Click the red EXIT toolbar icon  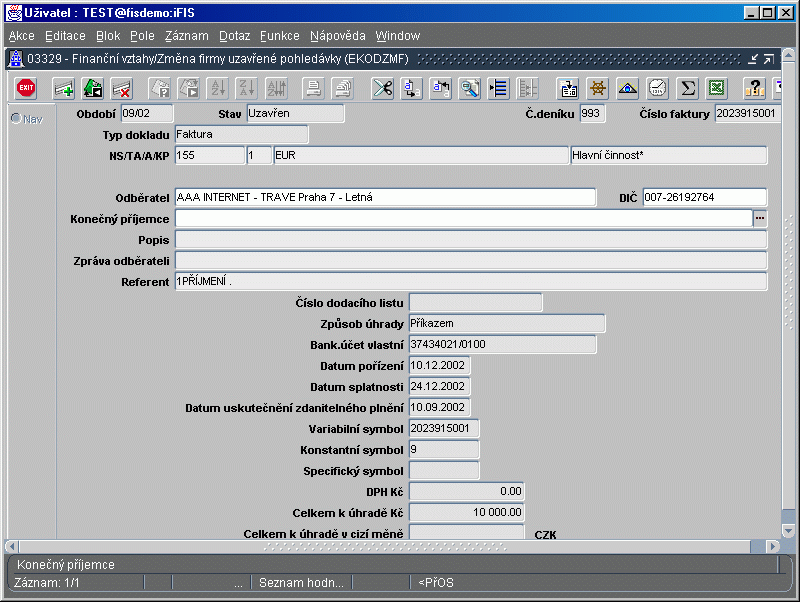26,88
